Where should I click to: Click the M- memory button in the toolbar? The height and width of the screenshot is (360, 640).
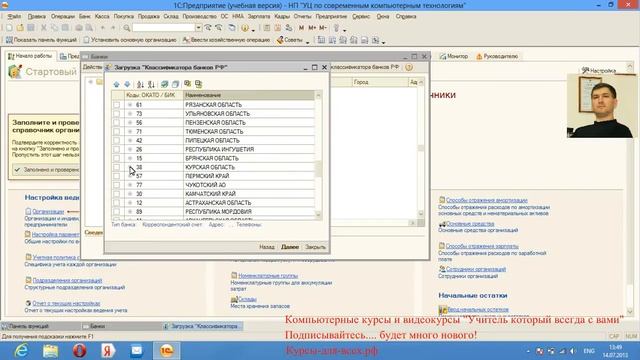click(322, 28)
